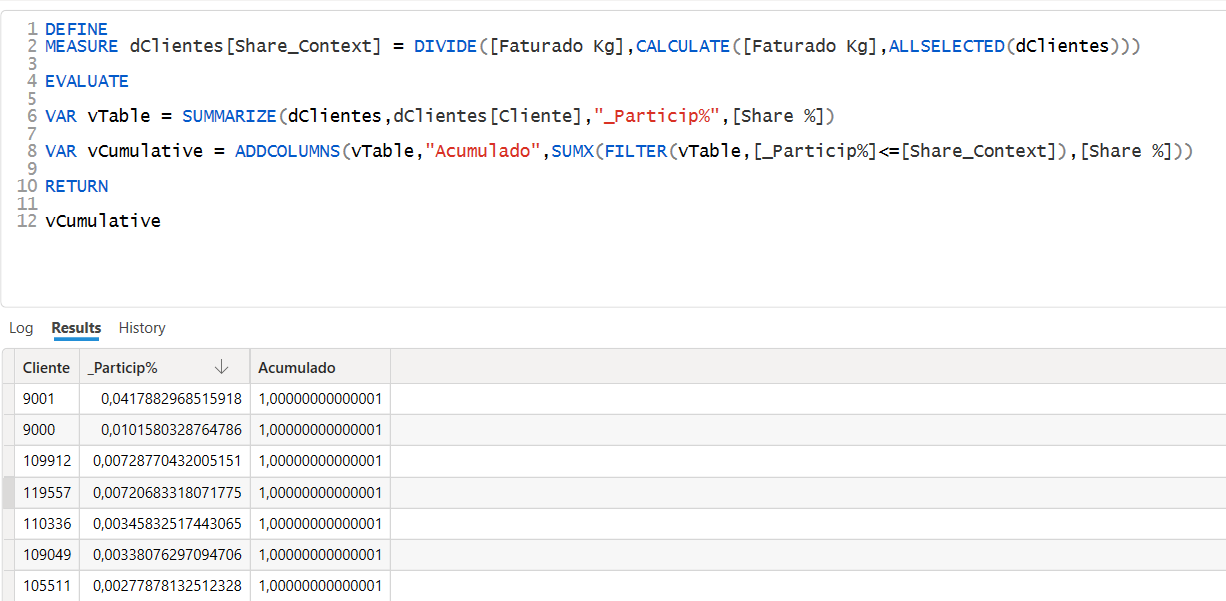
Task: Open the History tab
Action: pyautogui.click(x=141, y=327)
